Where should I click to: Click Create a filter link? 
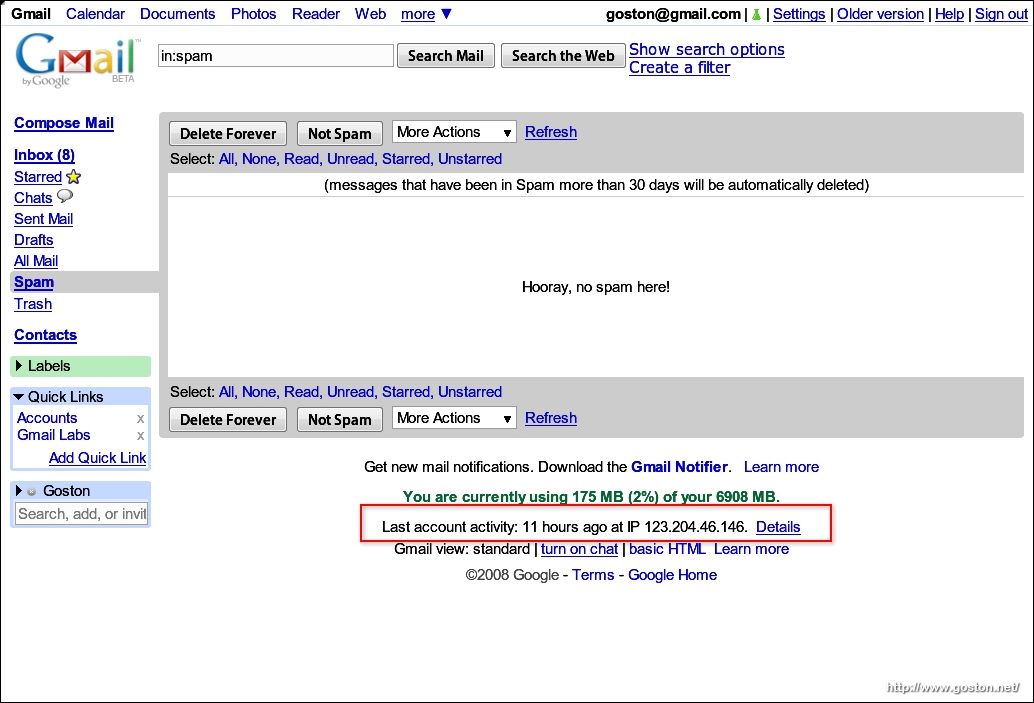pyautogui.click(x=679, y=67)
